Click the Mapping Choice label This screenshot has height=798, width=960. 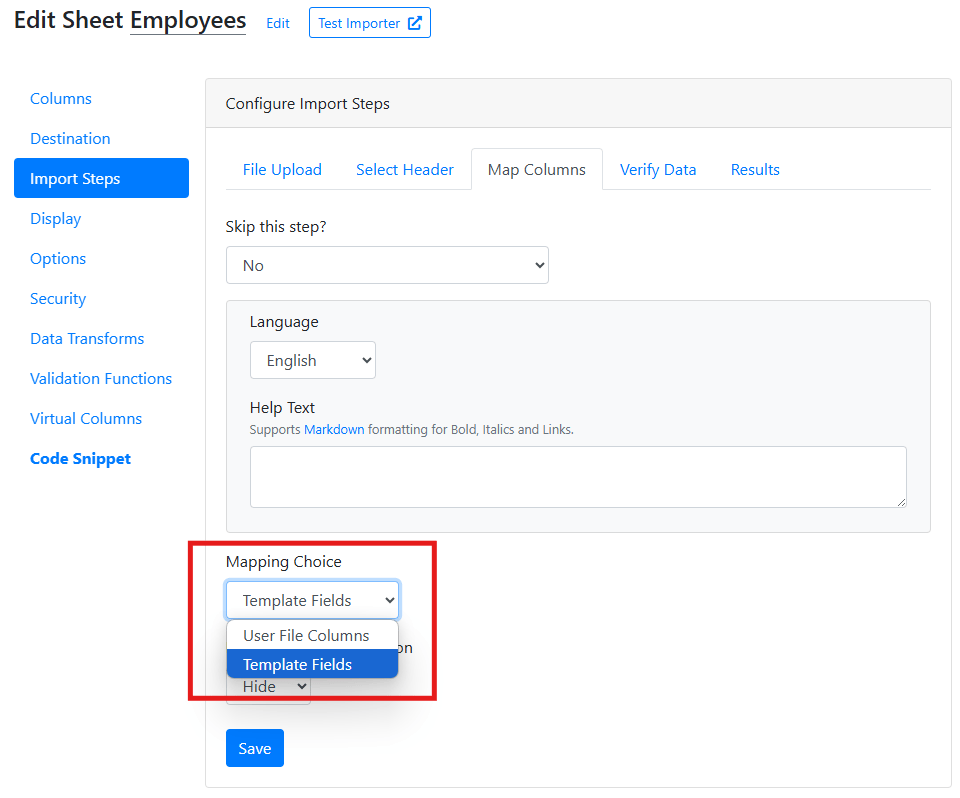pos(283,562)
